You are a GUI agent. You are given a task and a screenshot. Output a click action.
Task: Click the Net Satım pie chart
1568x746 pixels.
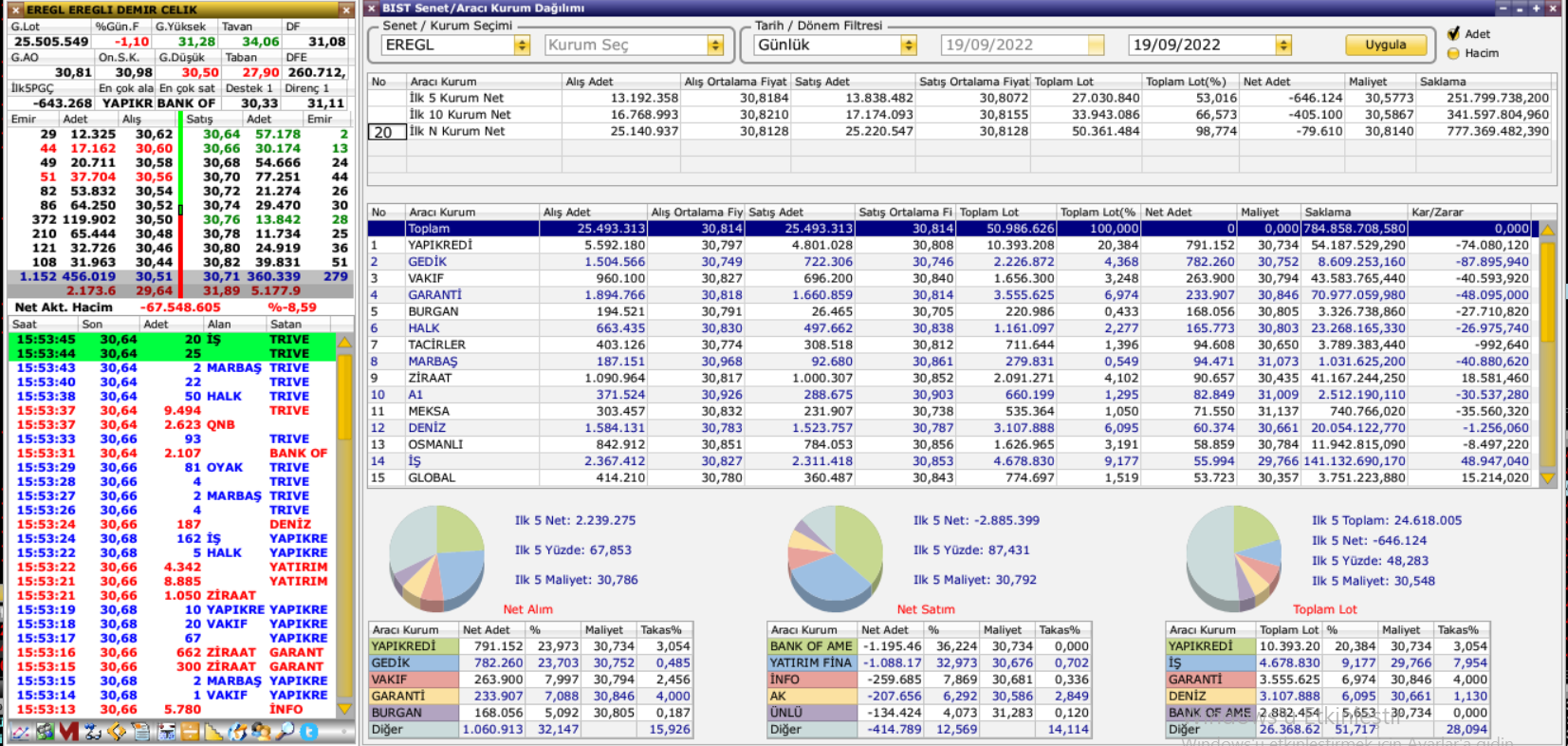(x=836, y=557)
